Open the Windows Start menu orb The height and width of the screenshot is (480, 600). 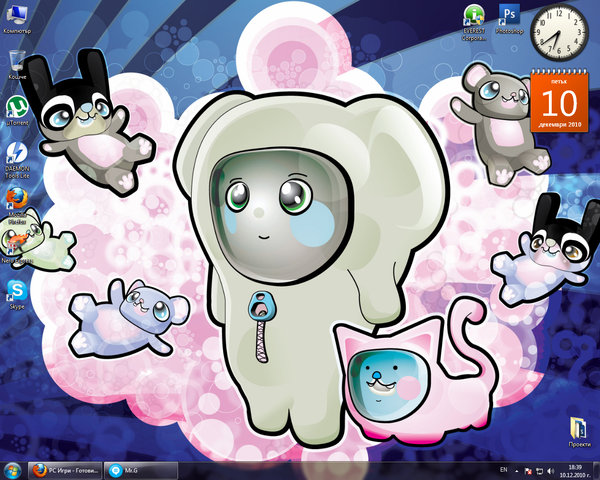click(x=12, y=470)
